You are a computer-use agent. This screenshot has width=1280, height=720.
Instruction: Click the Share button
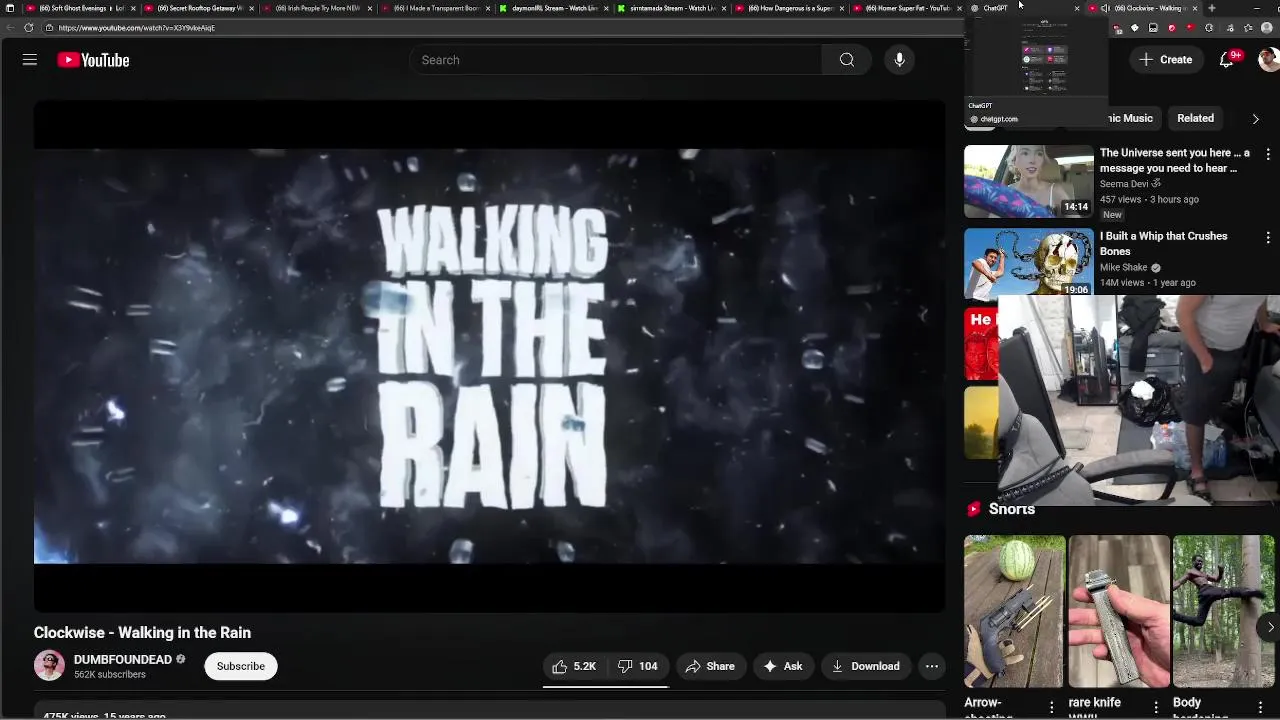710,666
